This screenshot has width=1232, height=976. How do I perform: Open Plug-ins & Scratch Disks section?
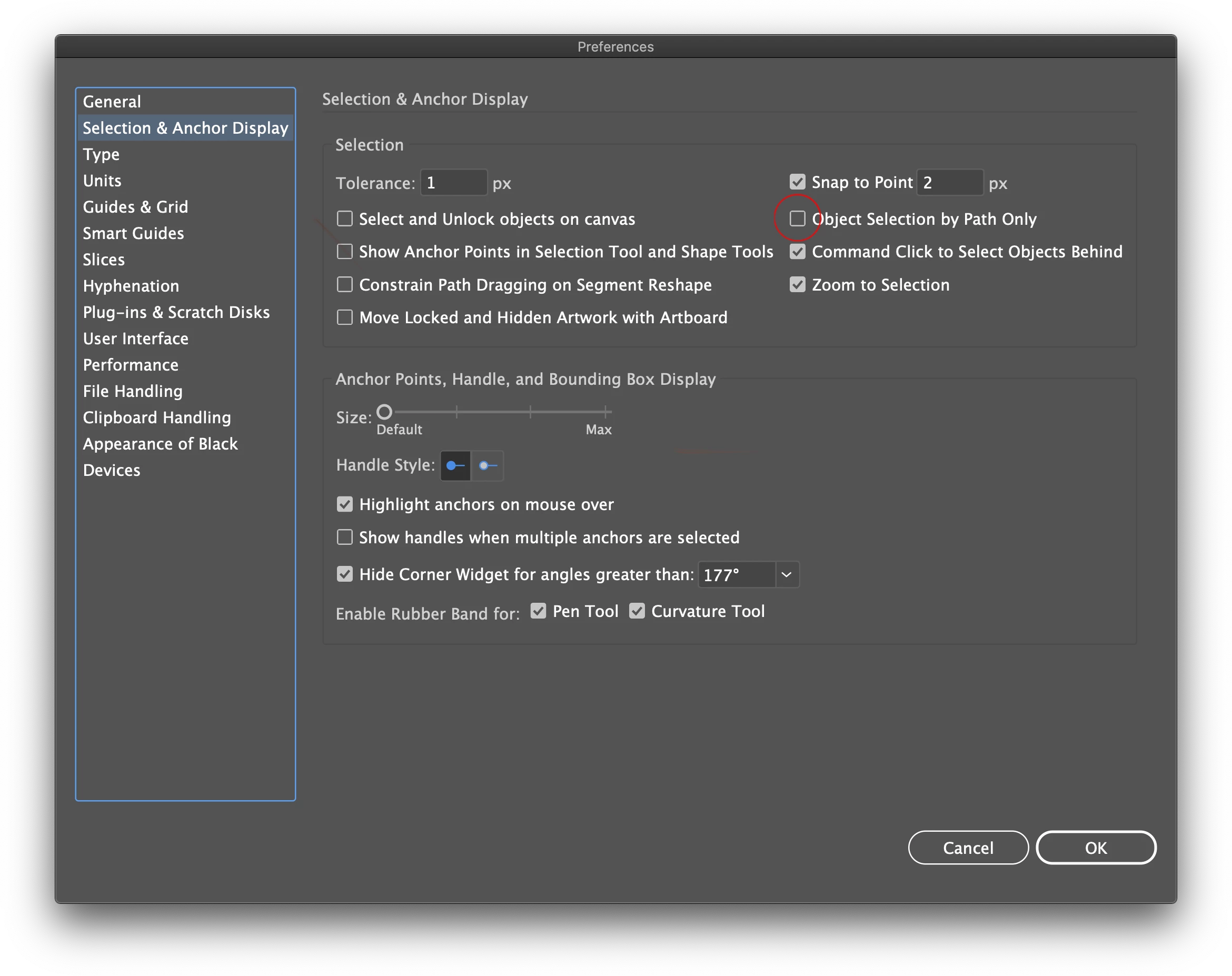tap(176, 313)
